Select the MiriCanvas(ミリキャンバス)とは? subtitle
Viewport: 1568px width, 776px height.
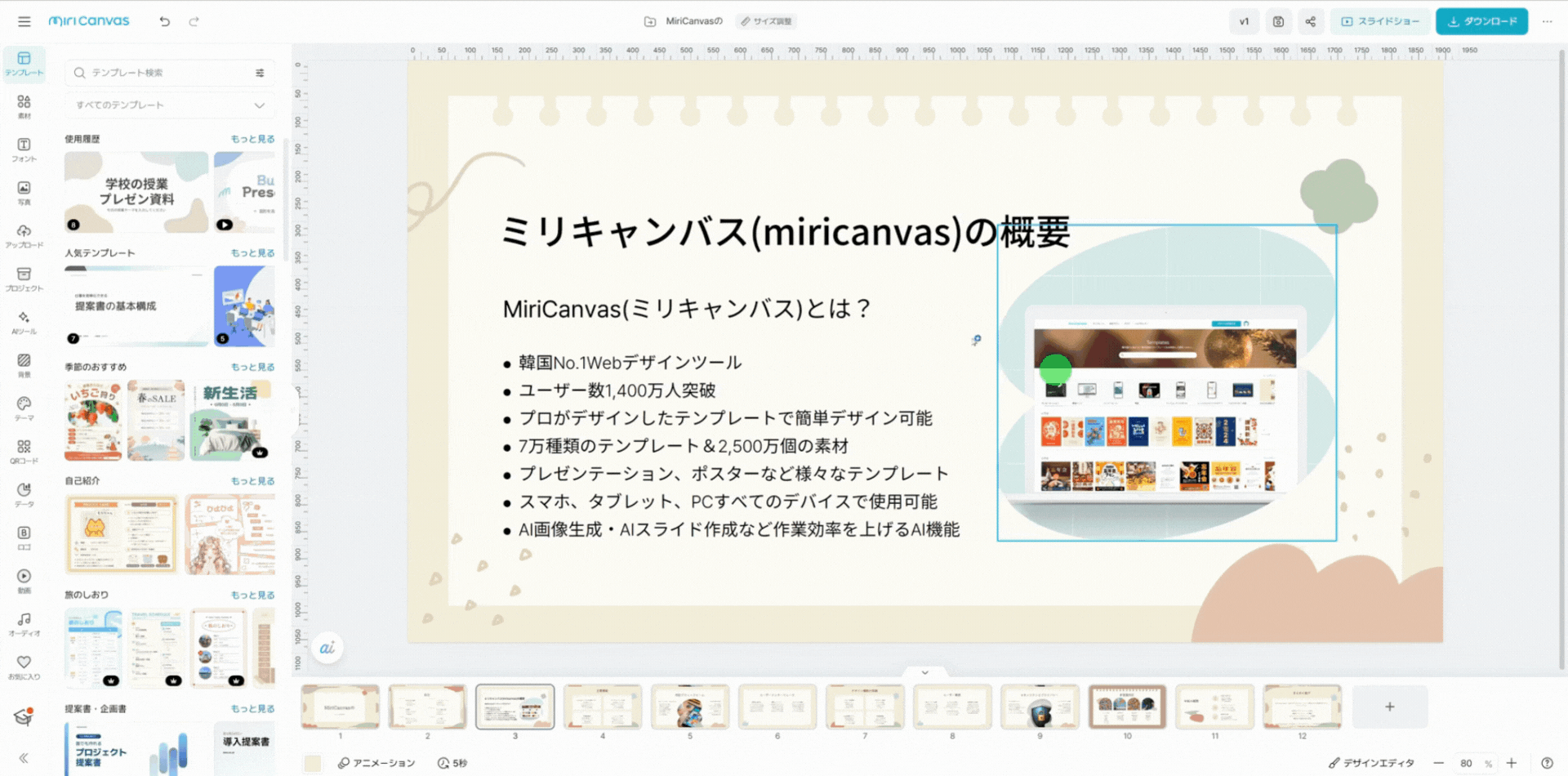pos(687,309)
